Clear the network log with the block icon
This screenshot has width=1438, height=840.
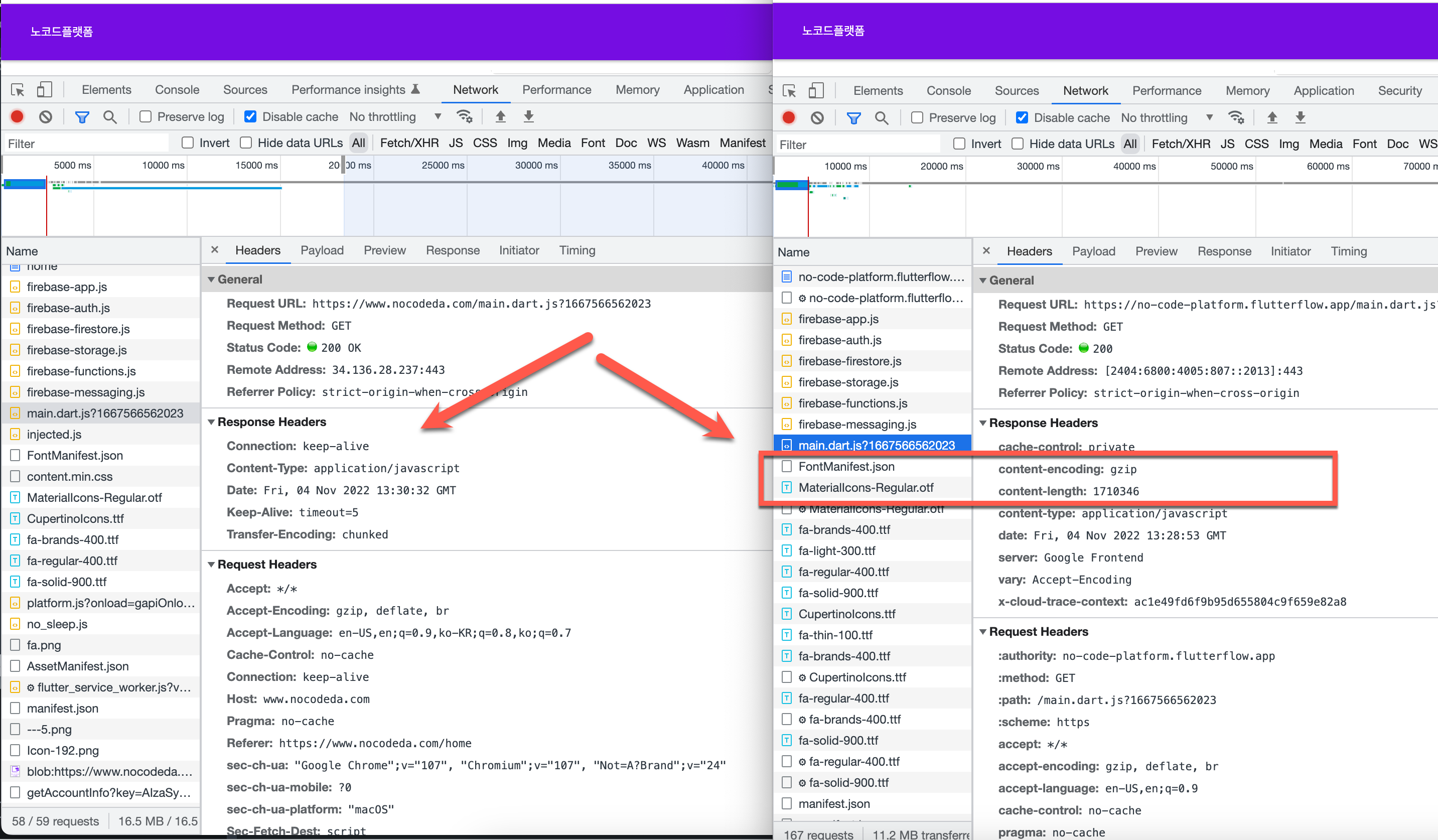pos(46,116)
